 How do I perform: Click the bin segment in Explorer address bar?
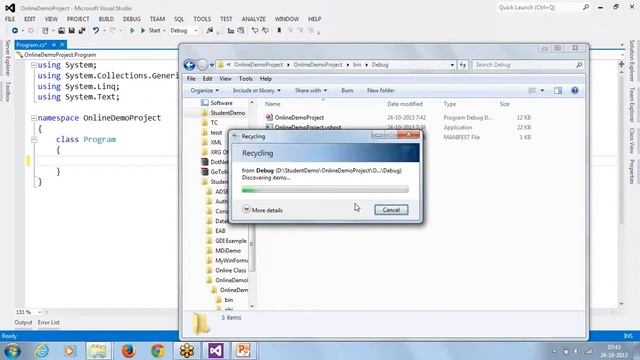pos(357,65)
